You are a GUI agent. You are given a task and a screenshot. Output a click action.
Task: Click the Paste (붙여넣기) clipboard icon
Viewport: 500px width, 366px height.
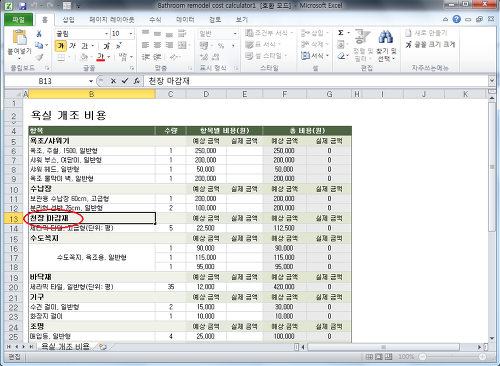19,37
